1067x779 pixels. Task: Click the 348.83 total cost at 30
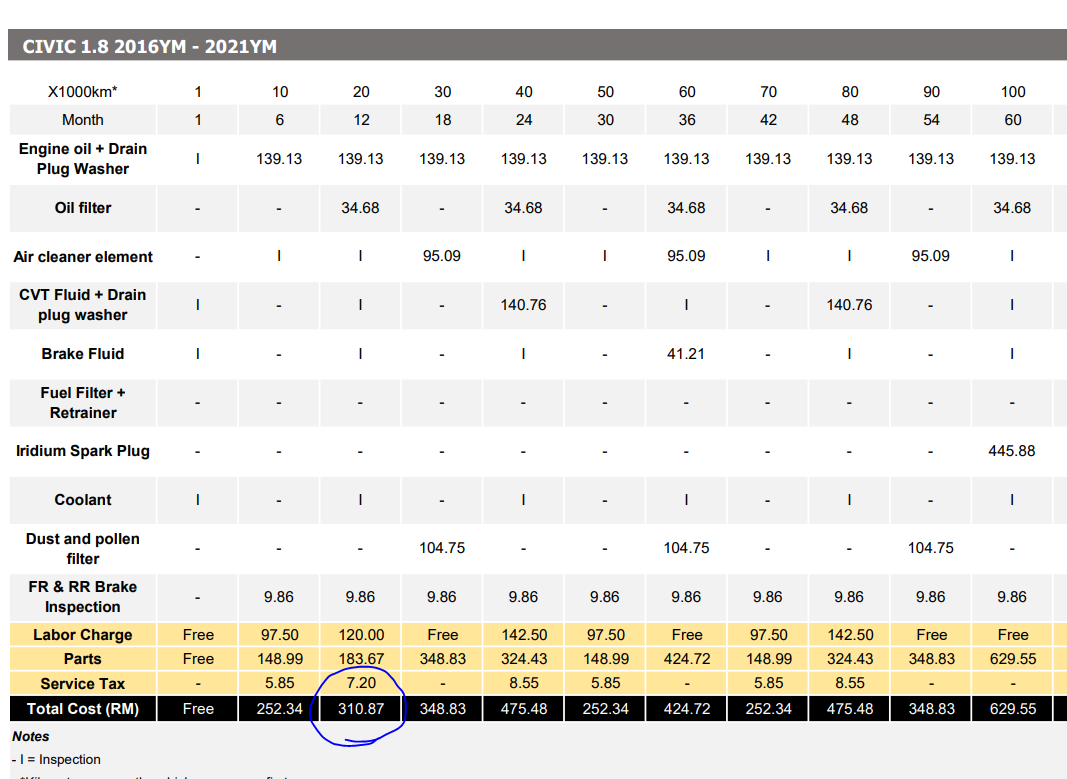point(442,709)
